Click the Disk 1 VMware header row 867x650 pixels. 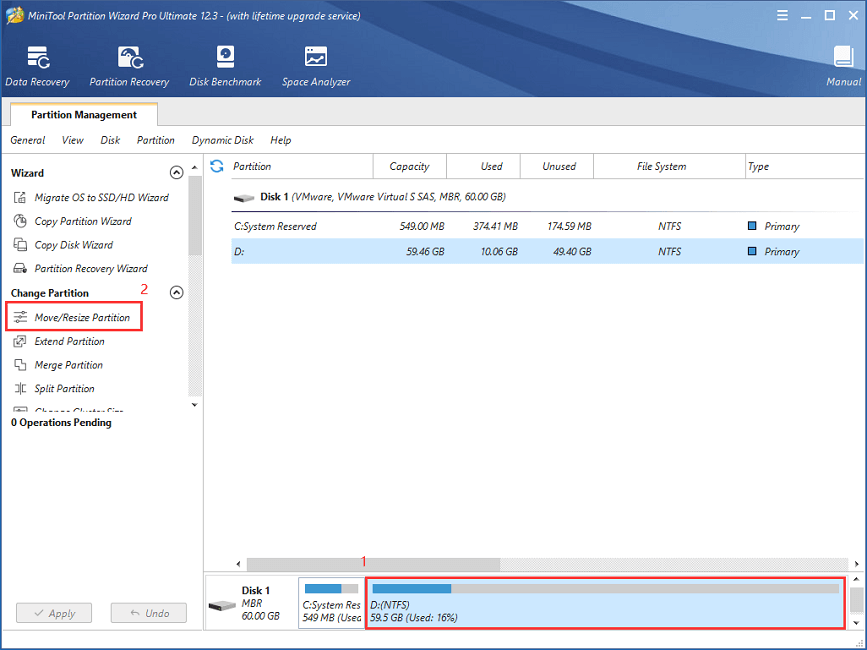click(547, 197)
